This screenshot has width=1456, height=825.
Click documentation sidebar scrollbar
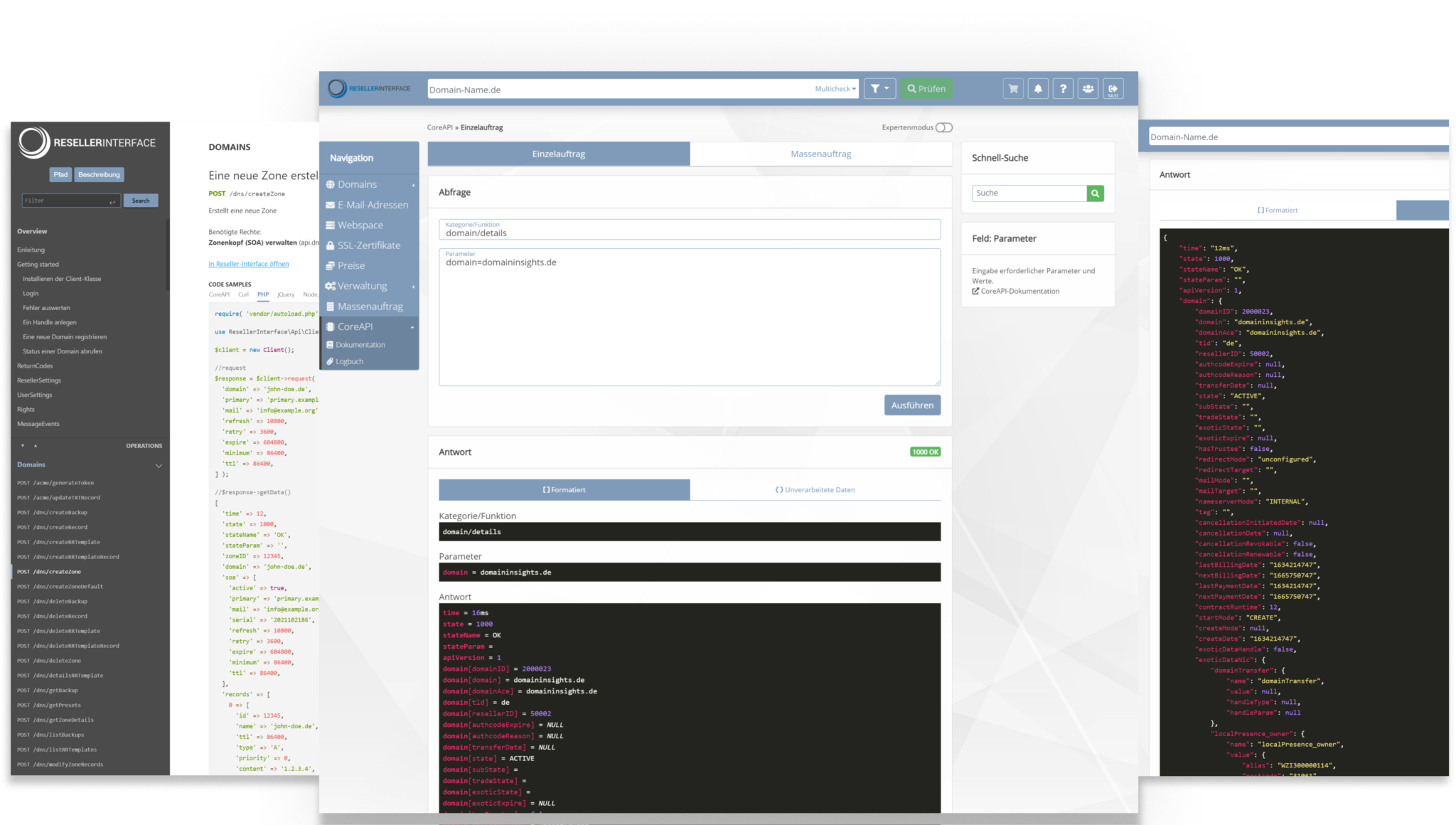(168, 255)
